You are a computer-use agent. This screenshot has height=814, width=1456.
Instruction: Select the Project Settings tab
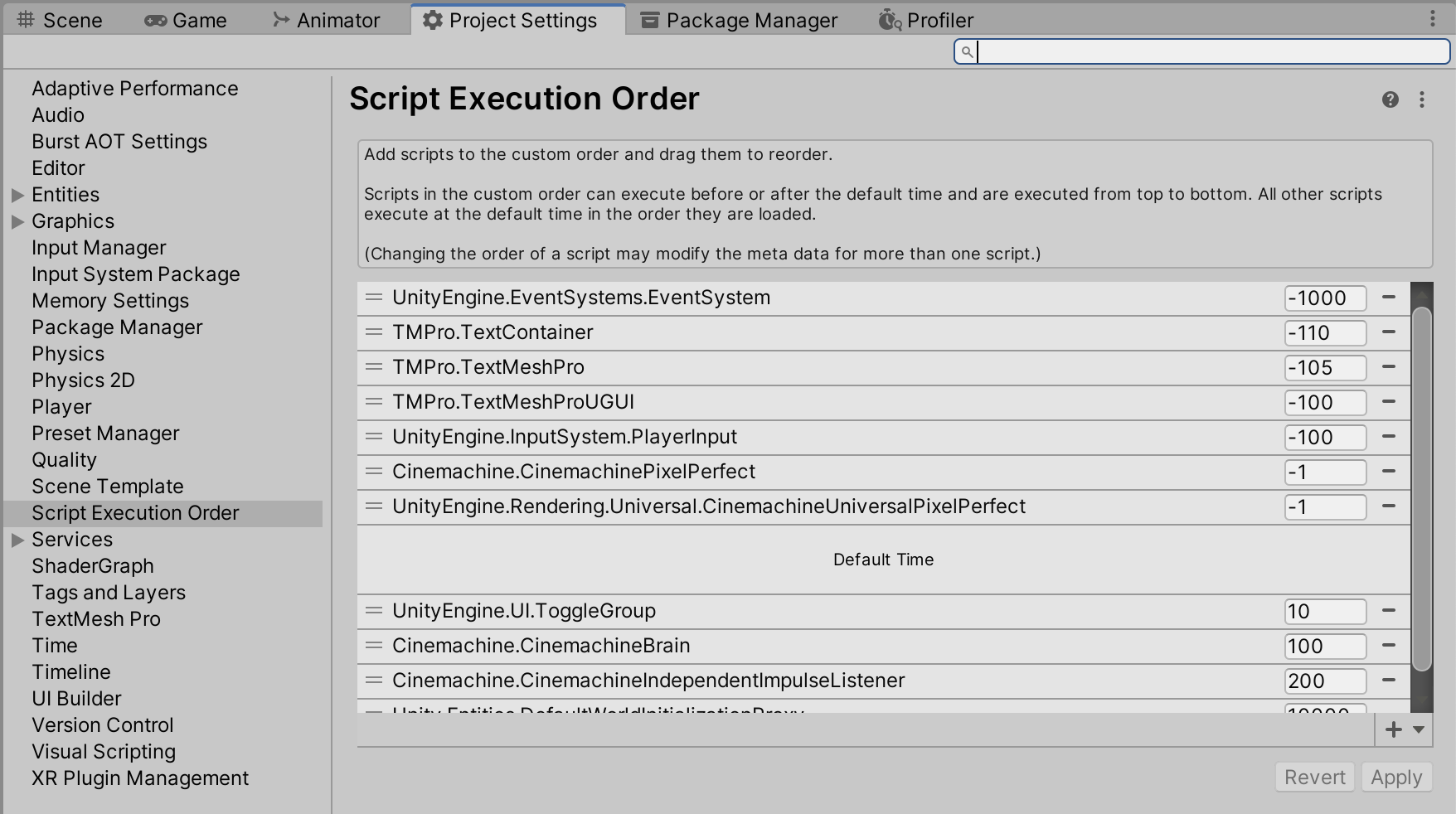point(518,20)
